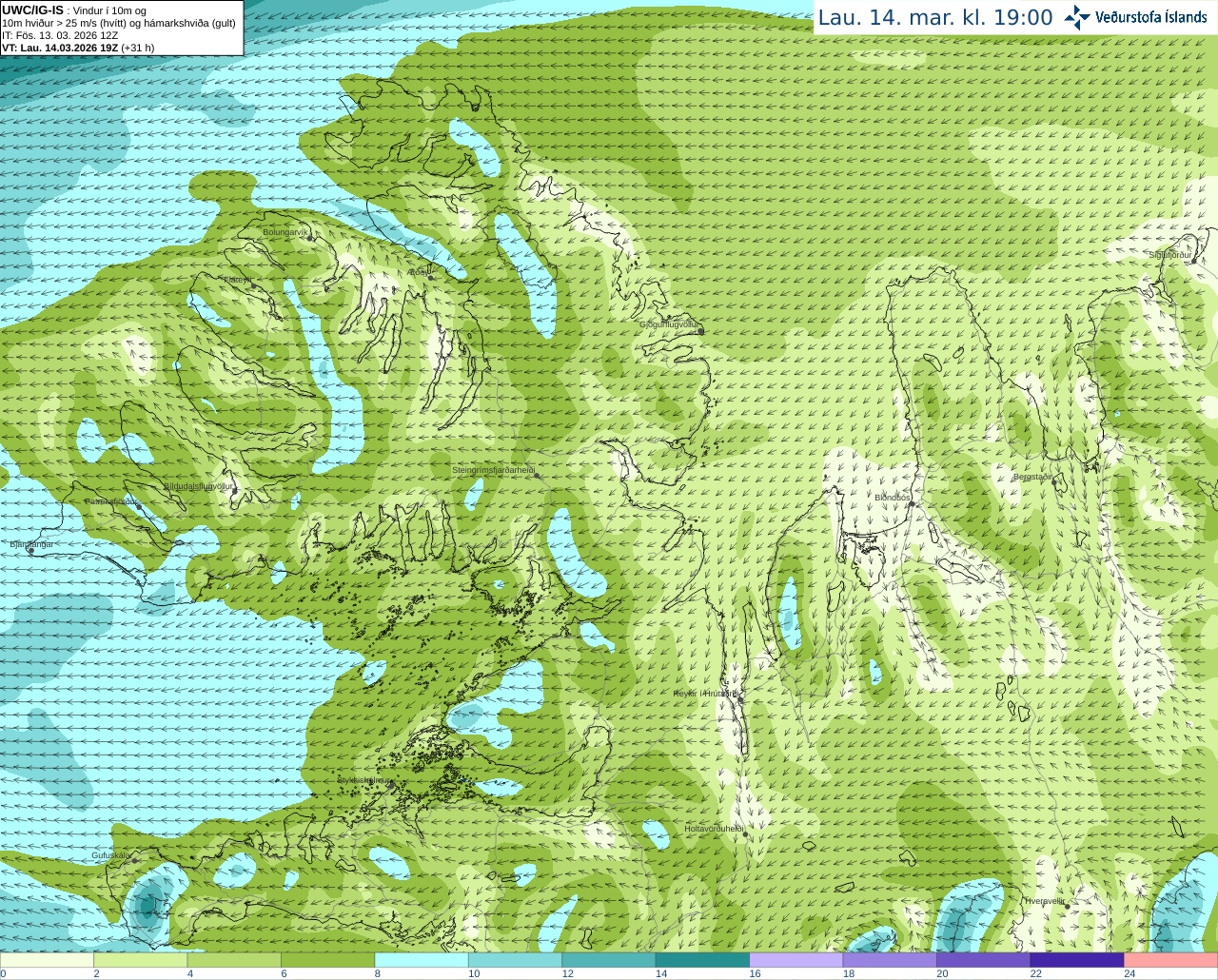Click the Bergstaðir station label
The image size is (1218, 980).
pos(1032,477)
